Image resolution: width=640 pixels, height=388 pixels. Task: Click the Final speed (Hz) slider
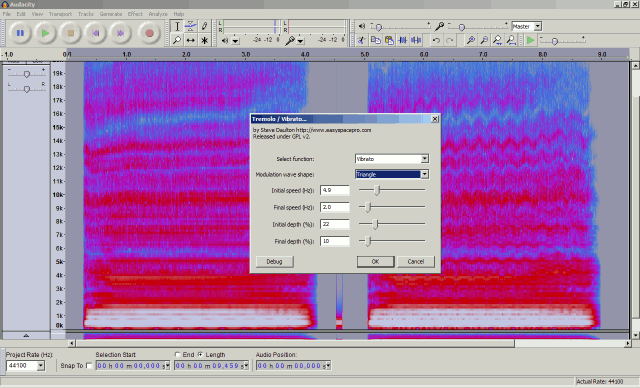pos(392,207)
